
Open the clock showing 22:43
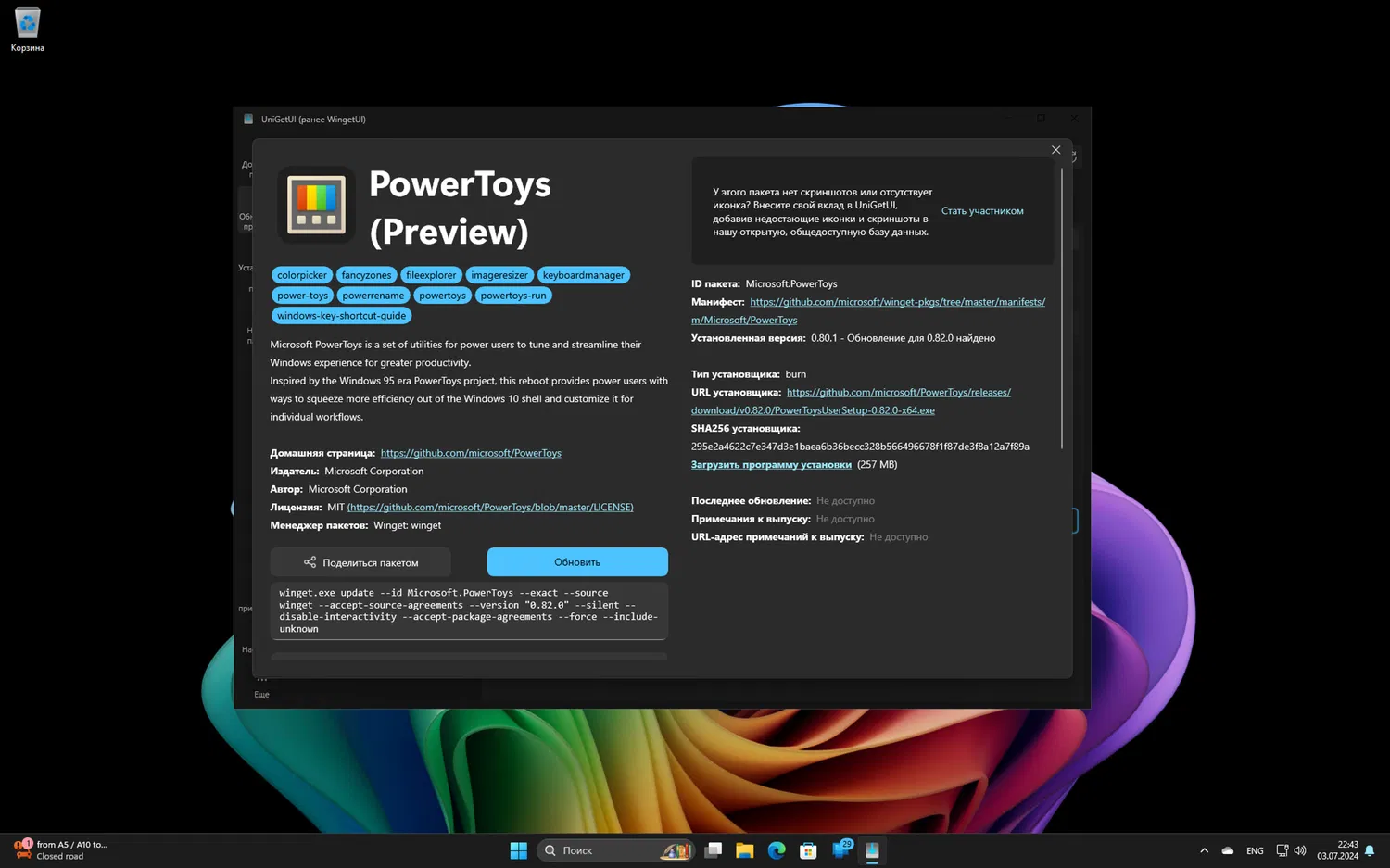click(1337, 850)
